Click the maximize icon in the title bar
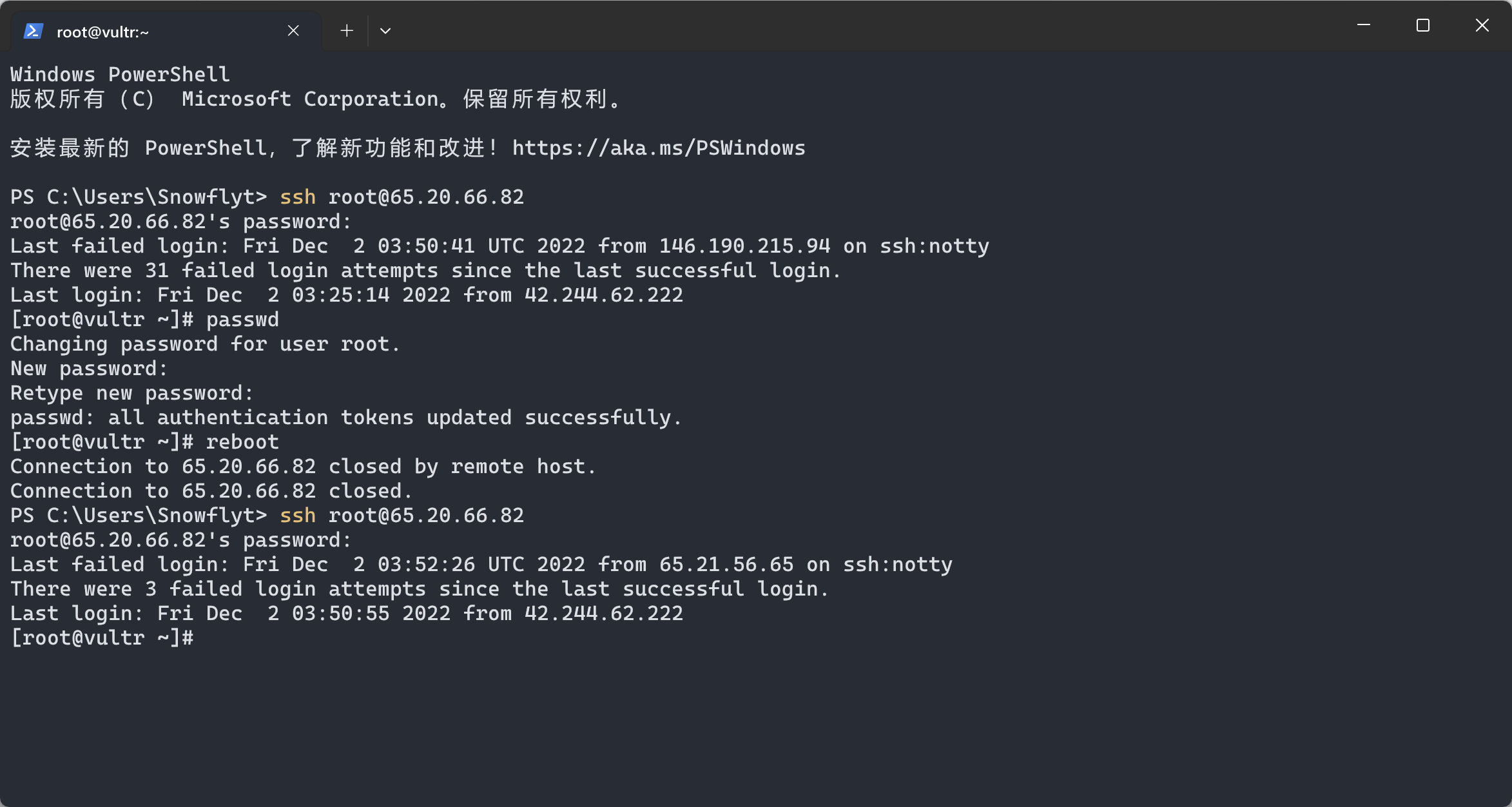Image resolution: width=1512 pixels, height=807 pixels. [1422, 26]
